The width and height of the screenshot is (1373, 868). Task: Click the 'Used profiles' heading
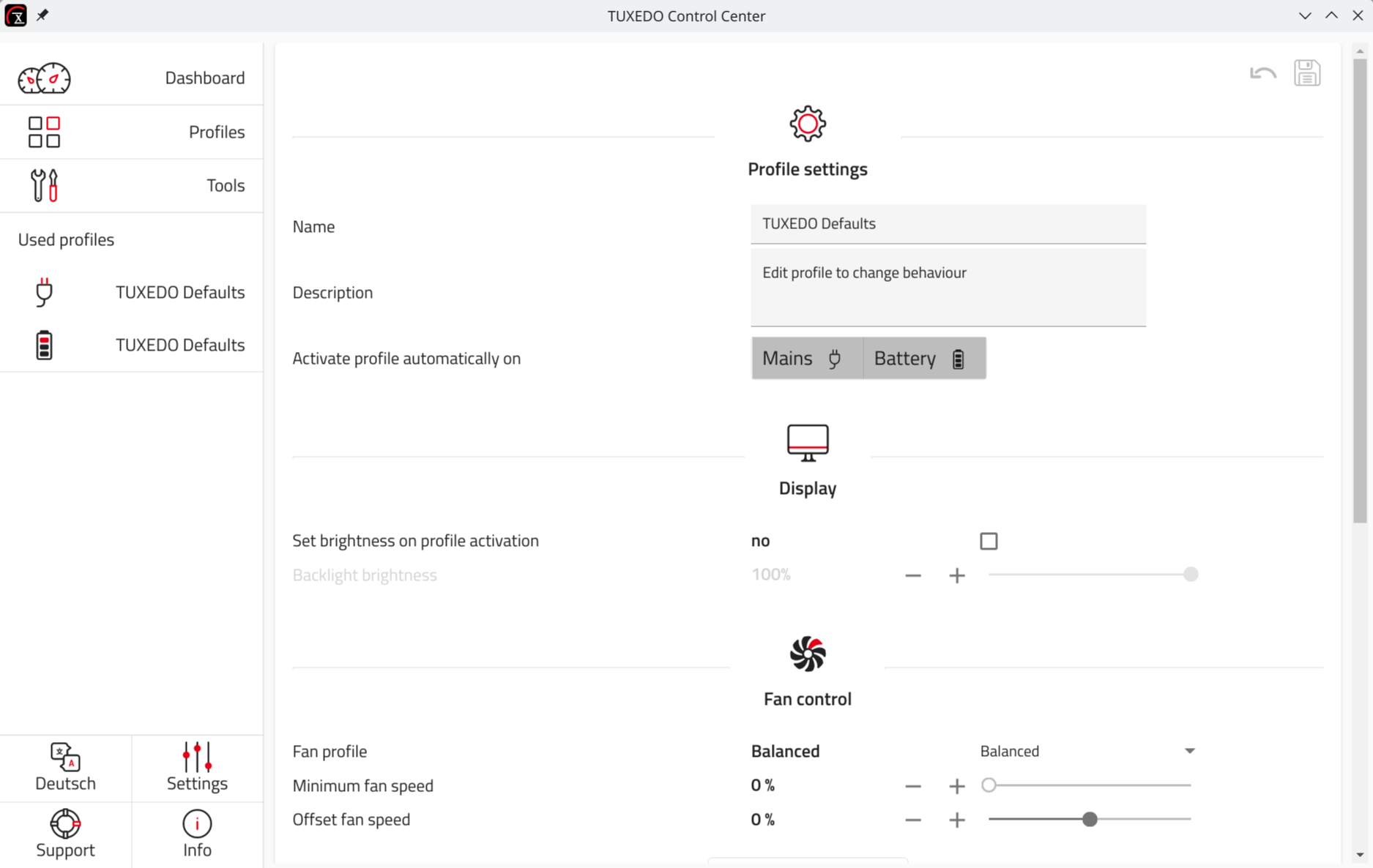tap(66, 239)
